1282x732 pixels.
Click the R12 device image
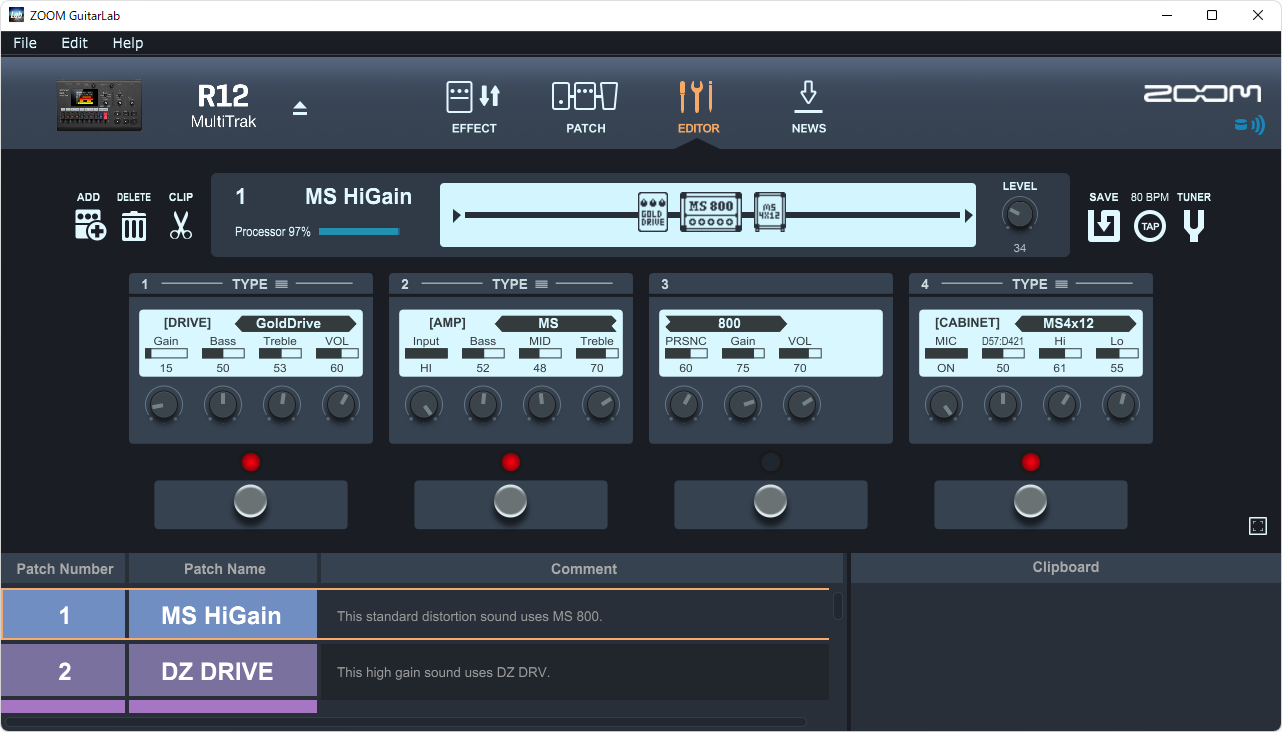point(99,106)
